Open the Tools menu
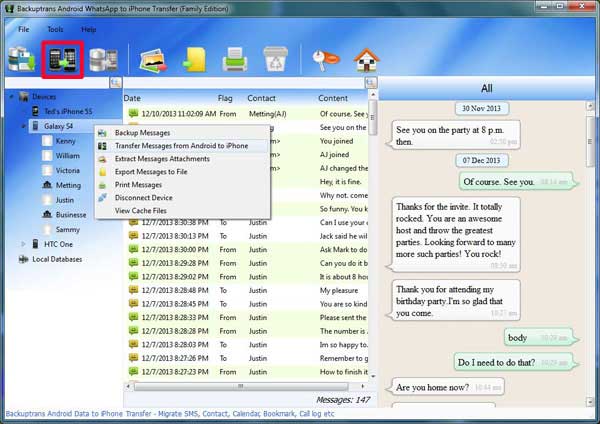600x424 pixels. tap(55, 29)
